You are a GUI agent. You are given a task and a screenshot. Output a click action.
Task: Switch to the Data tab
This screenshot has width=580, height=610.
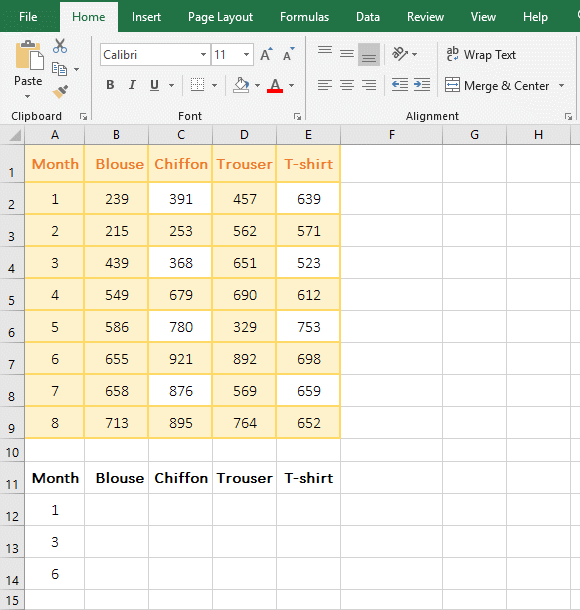pyautogui.click(x=368, y=17)
